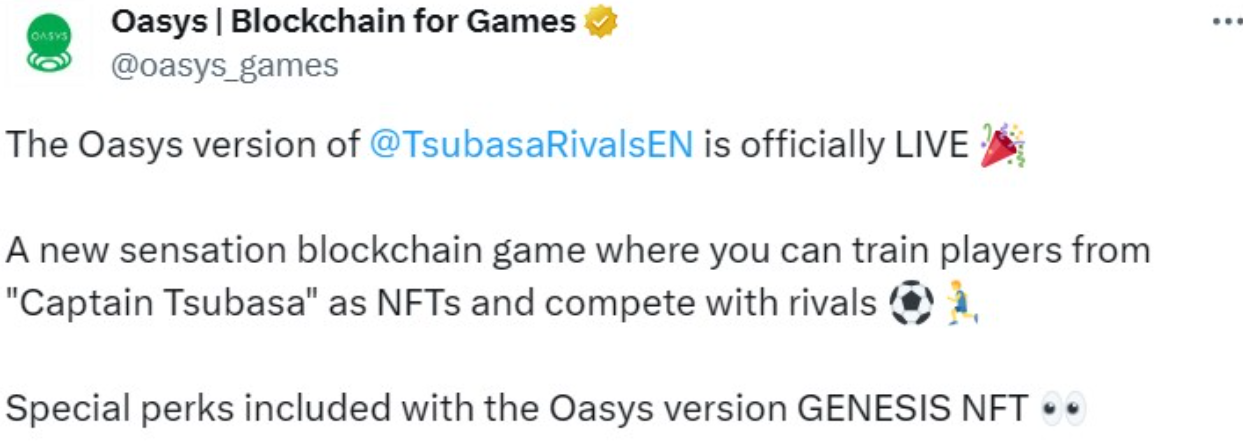Open the Oasys green profile avatar
1243x444 pixels.
pyautogui.click(x=48, y=47)
